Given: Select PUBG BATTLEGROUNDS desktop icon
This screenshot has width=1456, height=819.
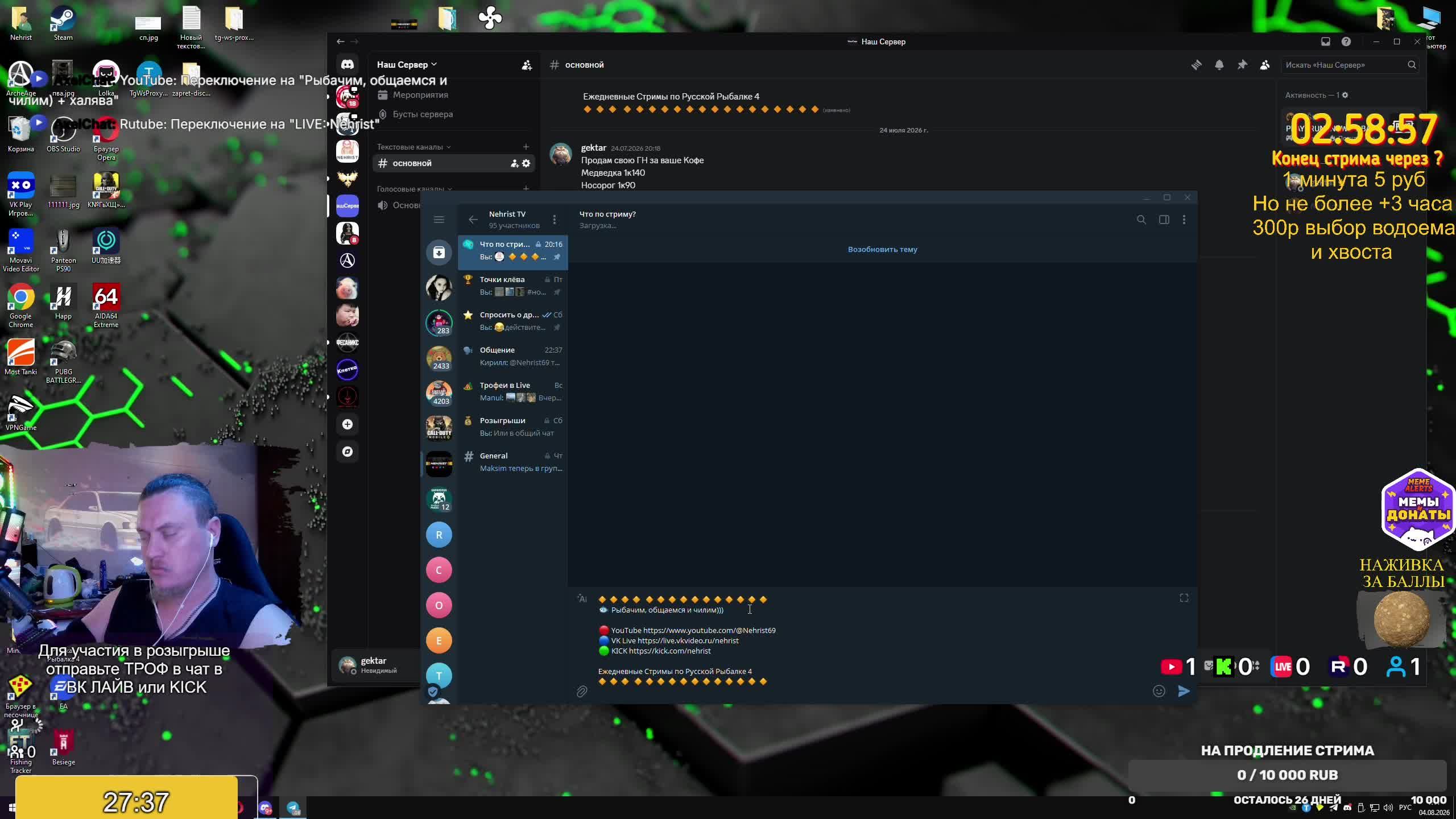Looking at the screenshot, I should (63, 363).
